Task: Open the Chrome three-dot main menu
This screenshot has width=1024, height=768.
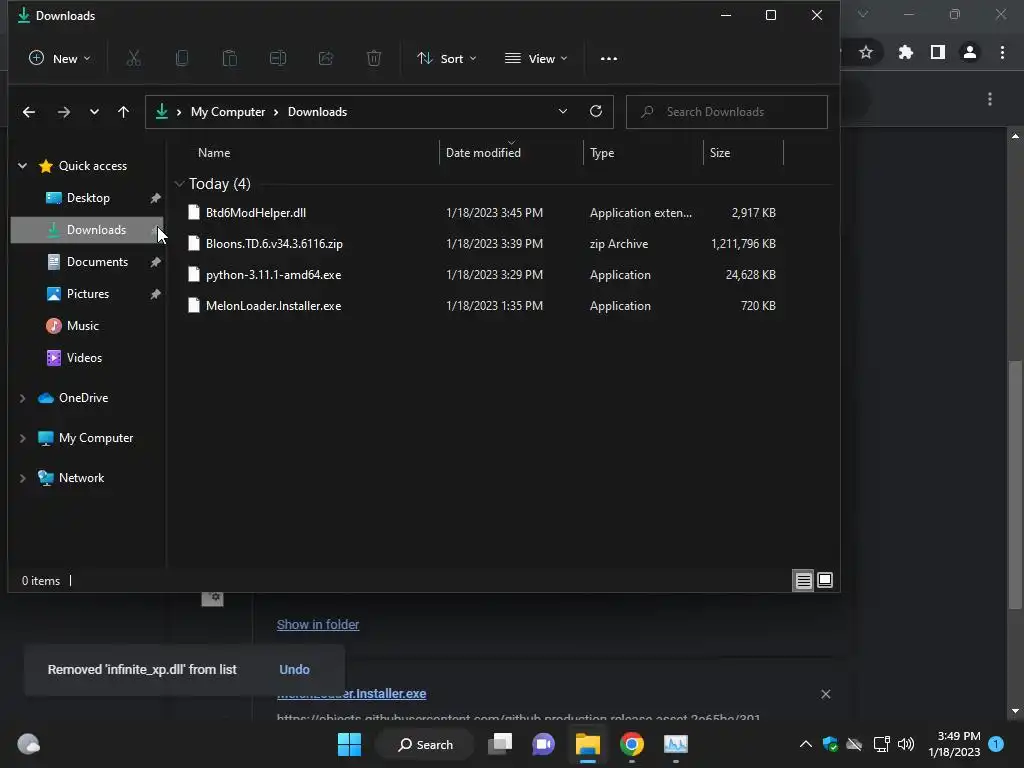Action: click(x=1002, y=52)
